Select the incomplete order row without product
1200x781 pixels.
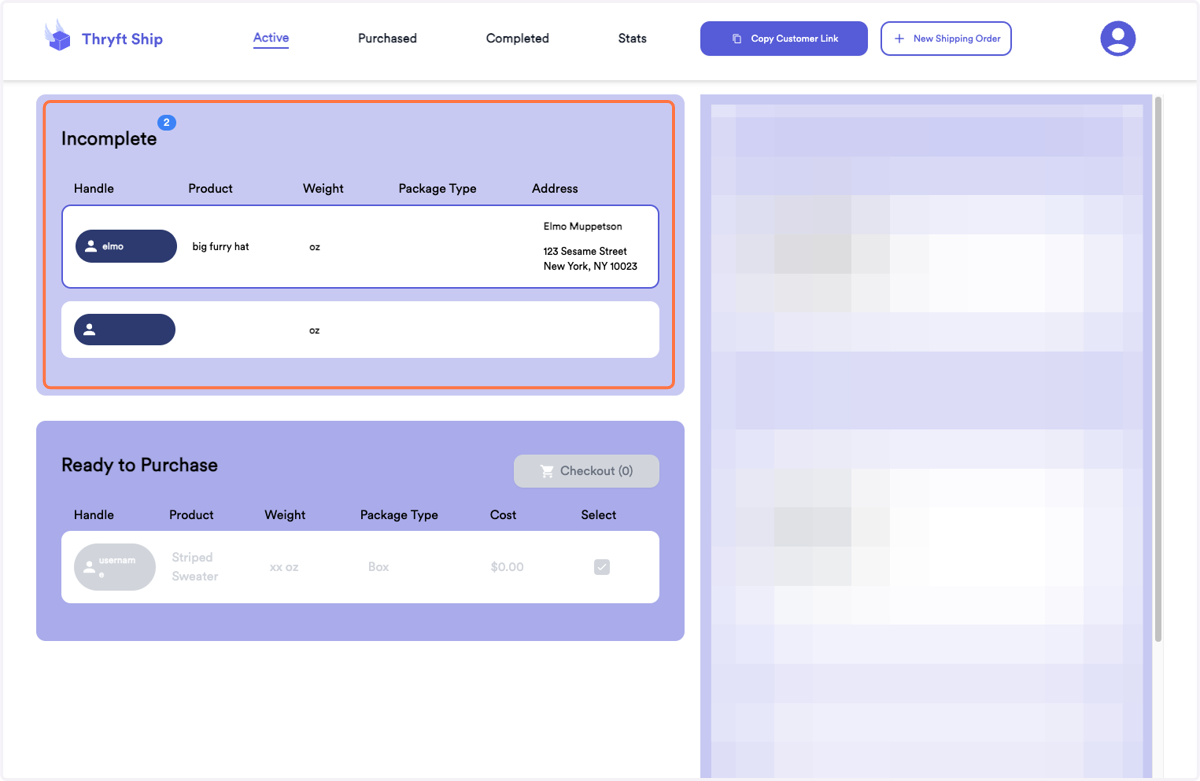360,329
